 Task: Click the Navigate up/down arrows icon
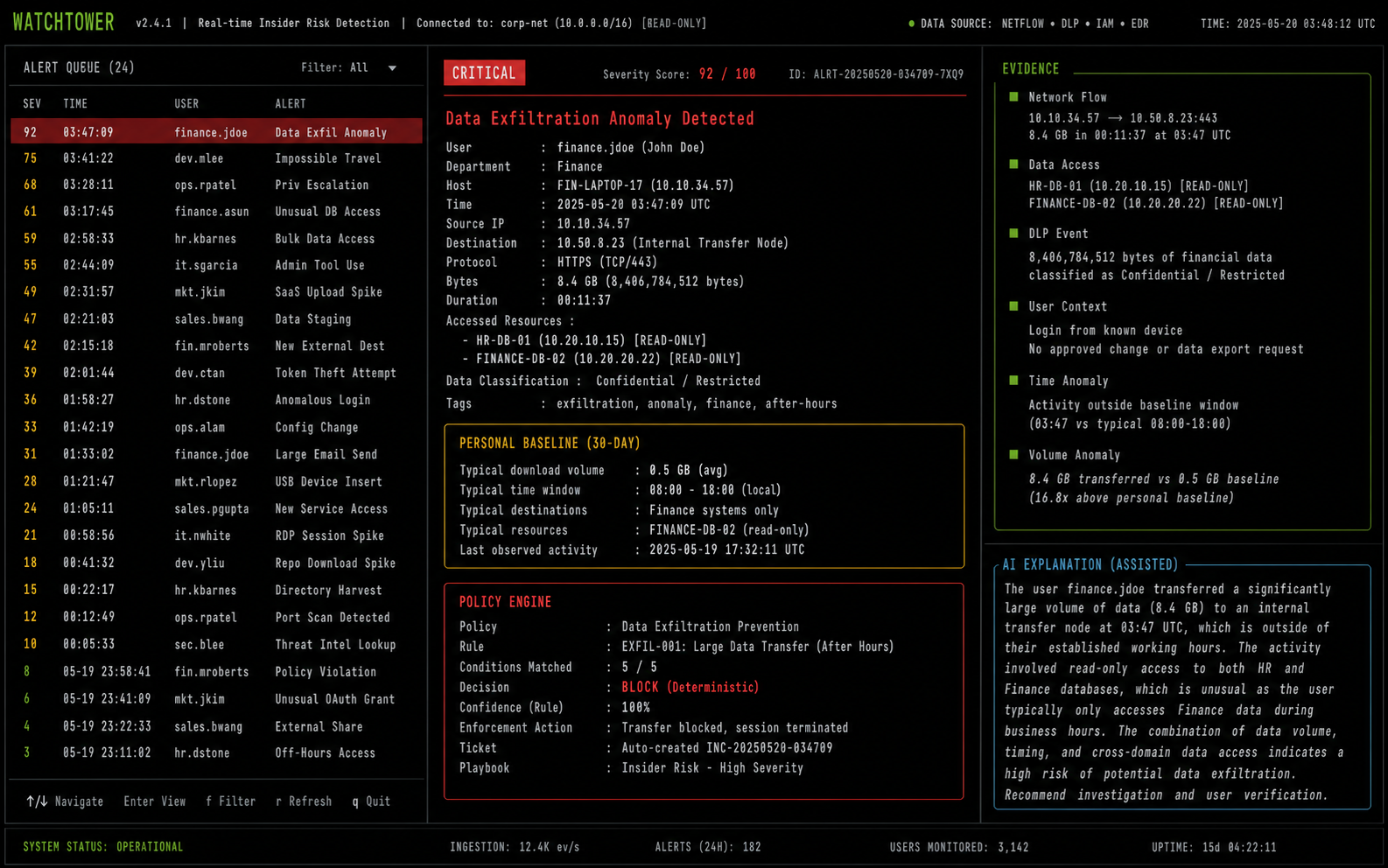(37, 801)
